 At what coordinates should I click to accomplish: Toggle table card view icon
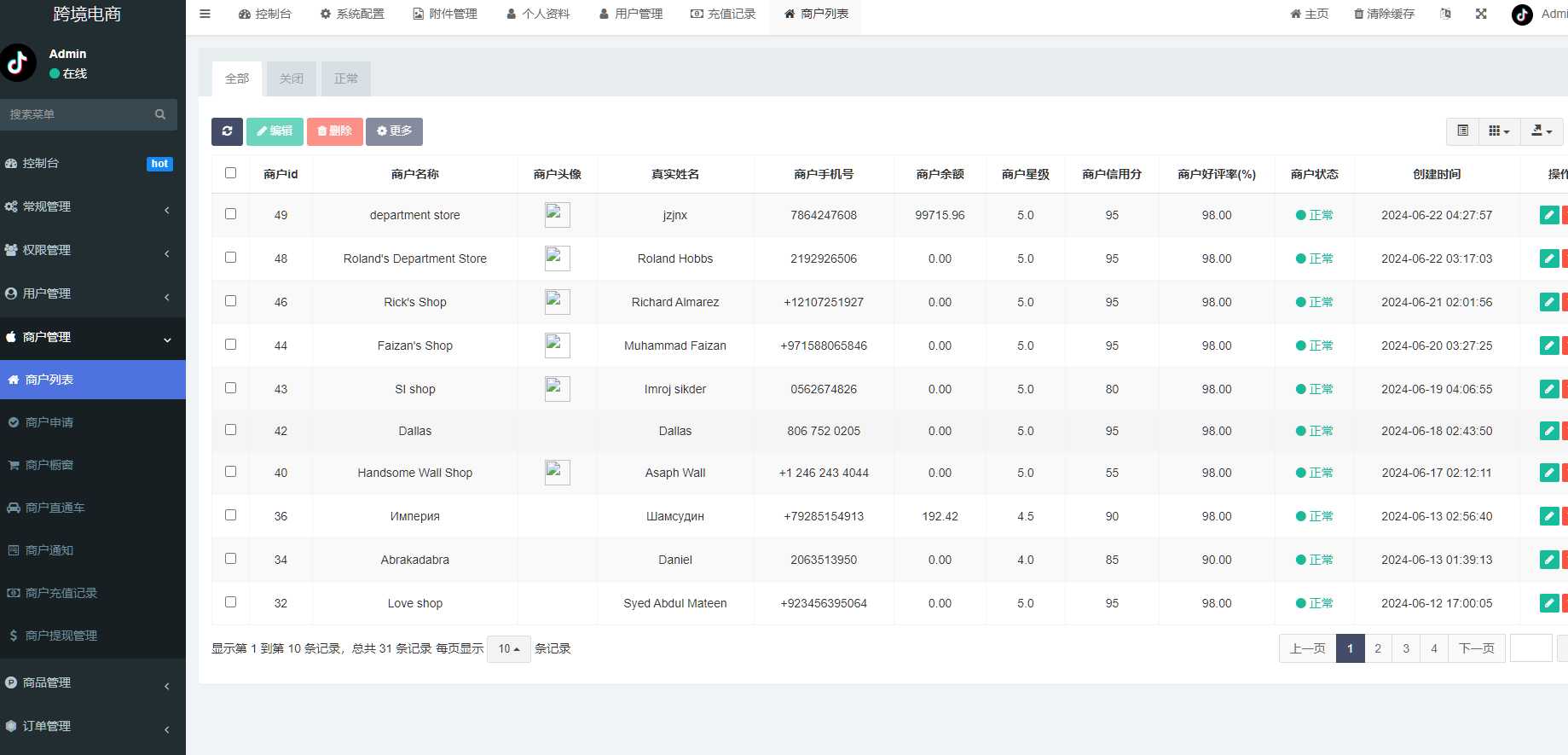[1462, 131]
